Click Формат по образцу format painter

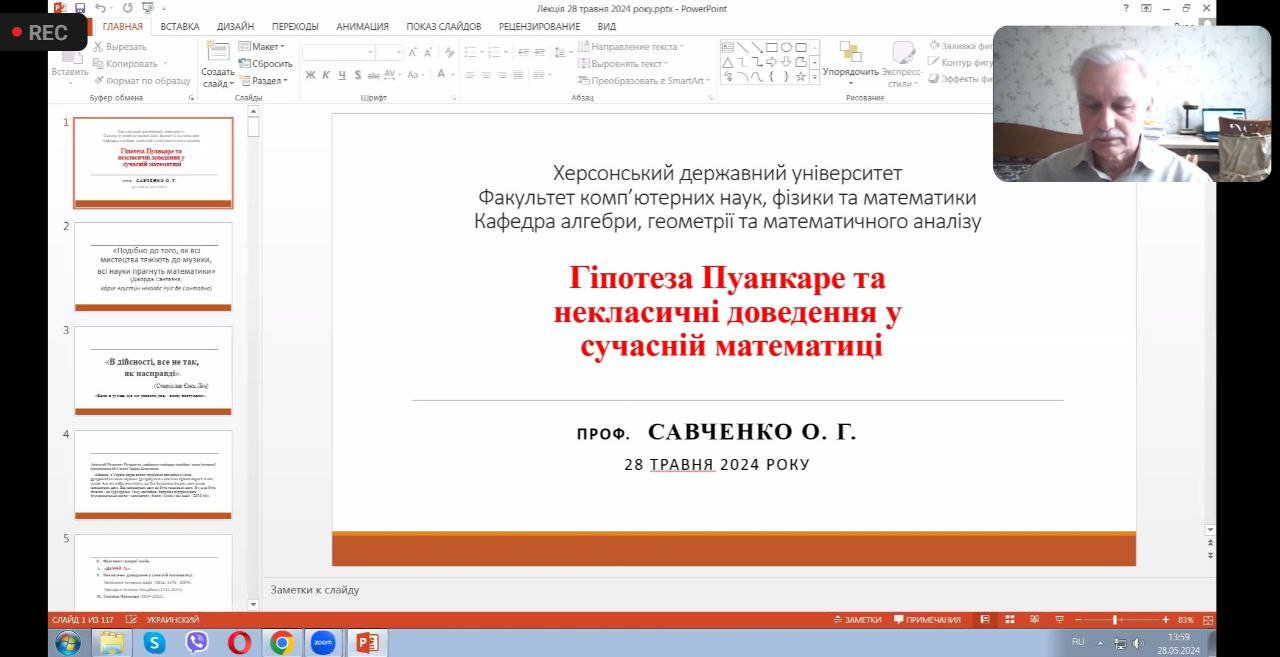[x=141, y=80]
